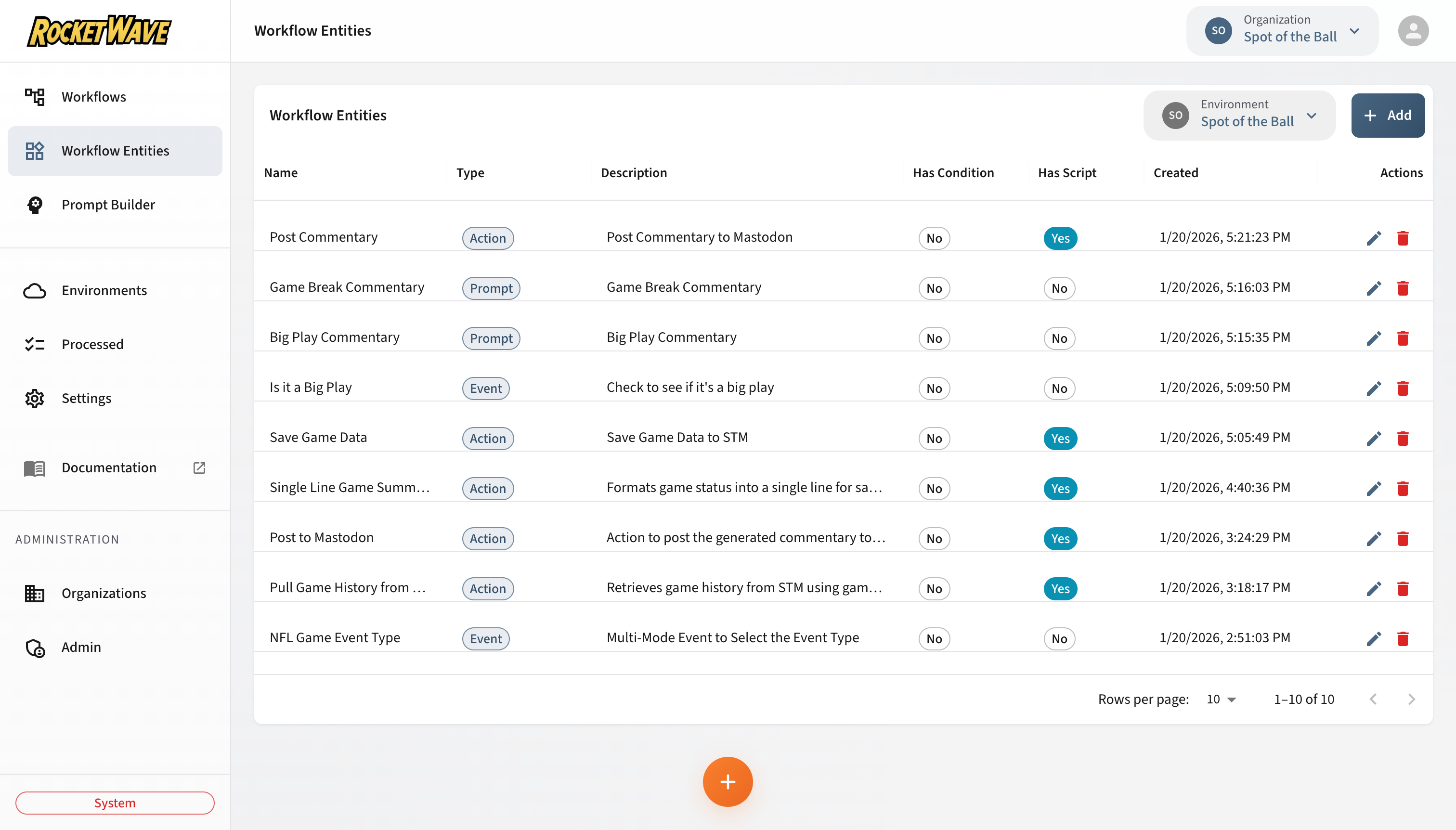Click the orange floating plus button

[x=728, y=781]
